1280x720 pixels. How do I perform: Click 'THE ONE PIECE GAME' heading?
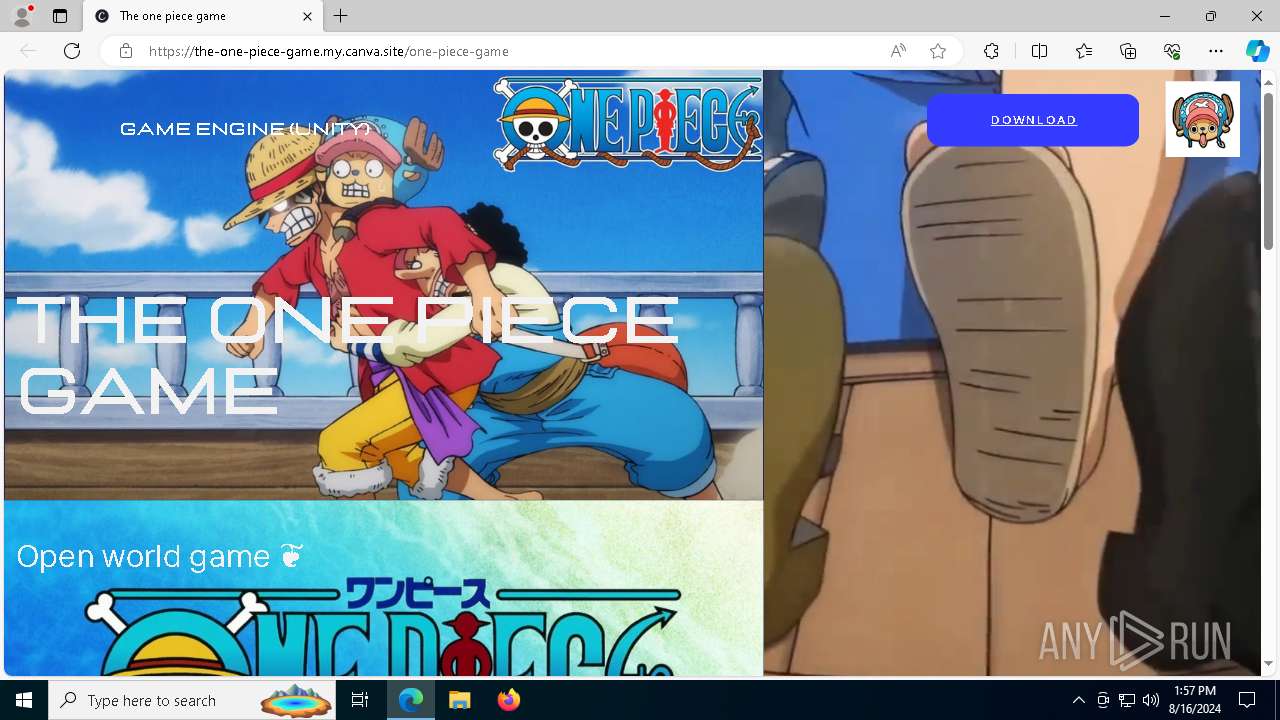tap(347, 355)
